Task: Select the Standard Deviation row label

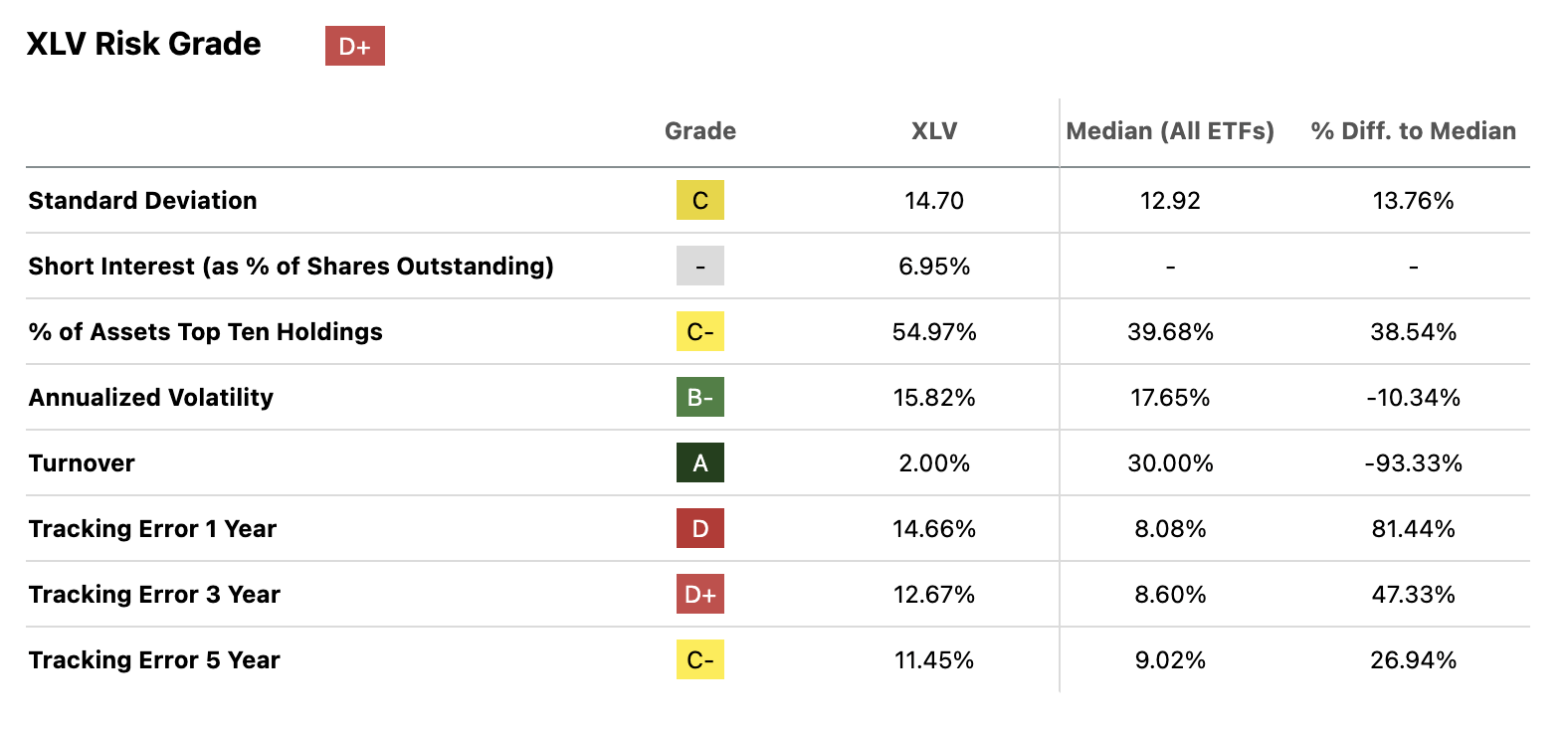Action: (142, 201)
